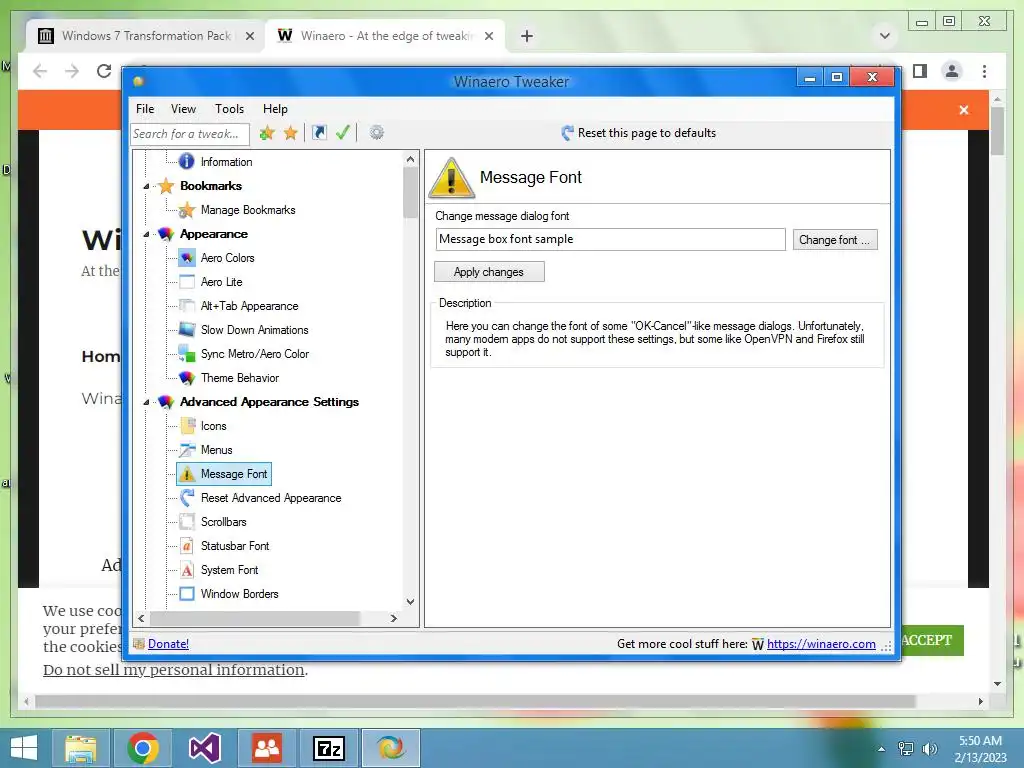Click the Icons folder icon
The image size is (1024, 768).
[187, 426]
